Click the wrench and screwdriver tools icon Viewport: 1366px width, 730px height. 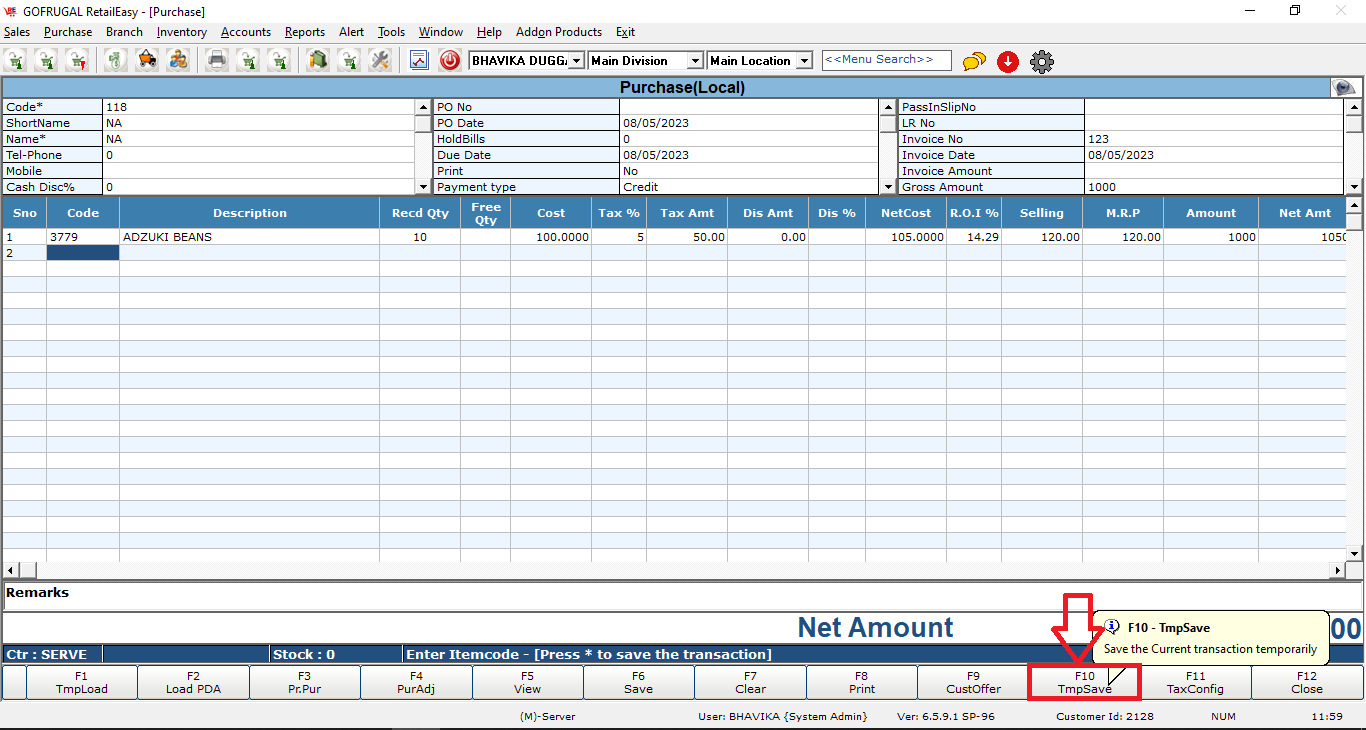(380, 60)
